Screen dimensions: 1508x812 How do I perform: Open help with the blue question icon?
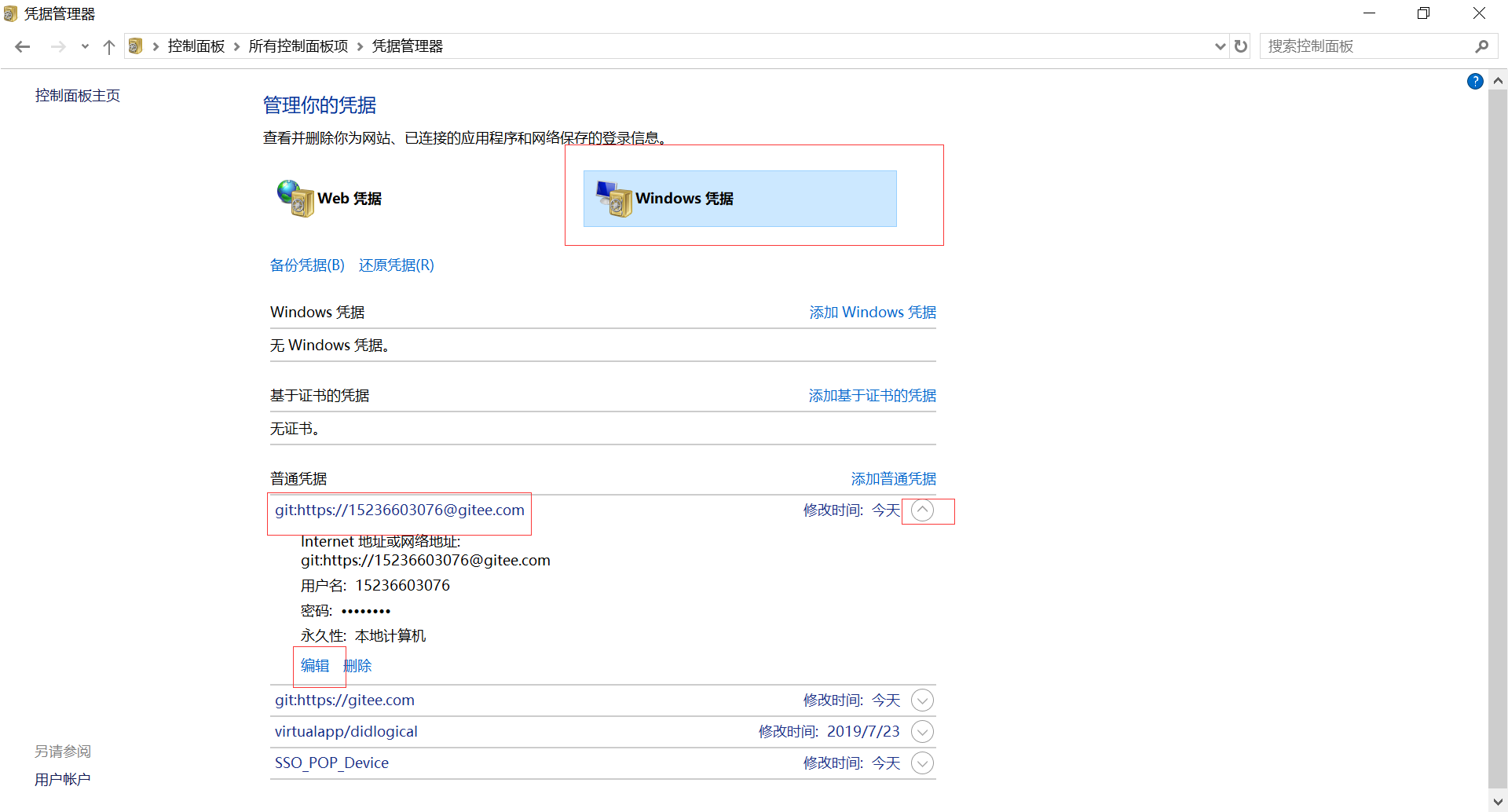pyautogui.click(x=1475, y=82)
